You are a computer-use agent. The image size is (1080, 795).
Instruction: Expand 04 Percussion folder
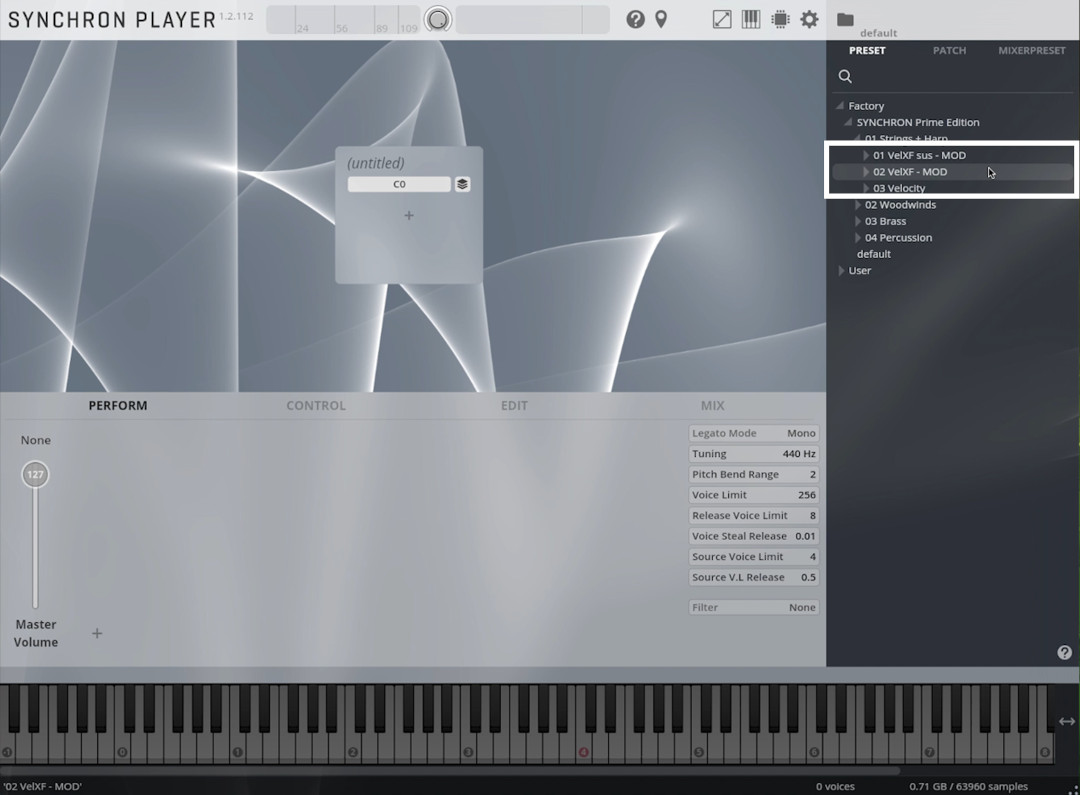click(x=858, y=238)
